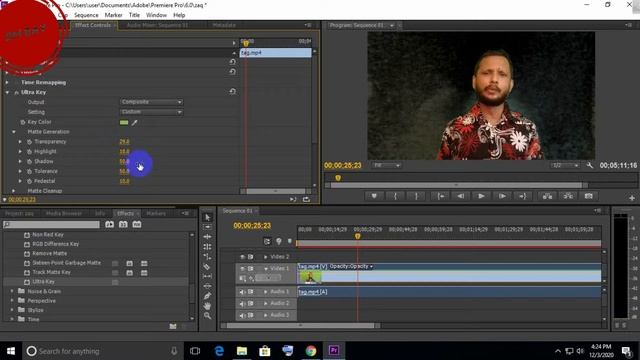Open the Output Composite dropdown

pos(151,102)
